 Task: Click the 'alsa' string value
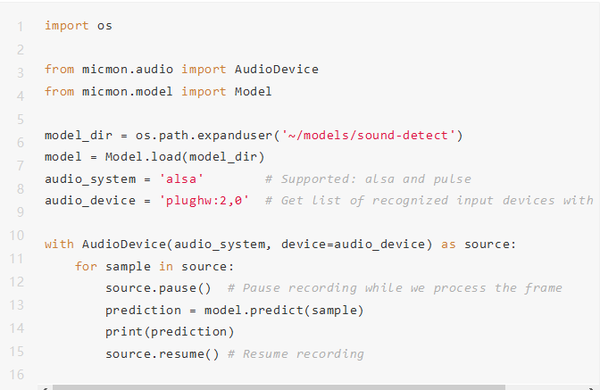(x=181, y=179)
